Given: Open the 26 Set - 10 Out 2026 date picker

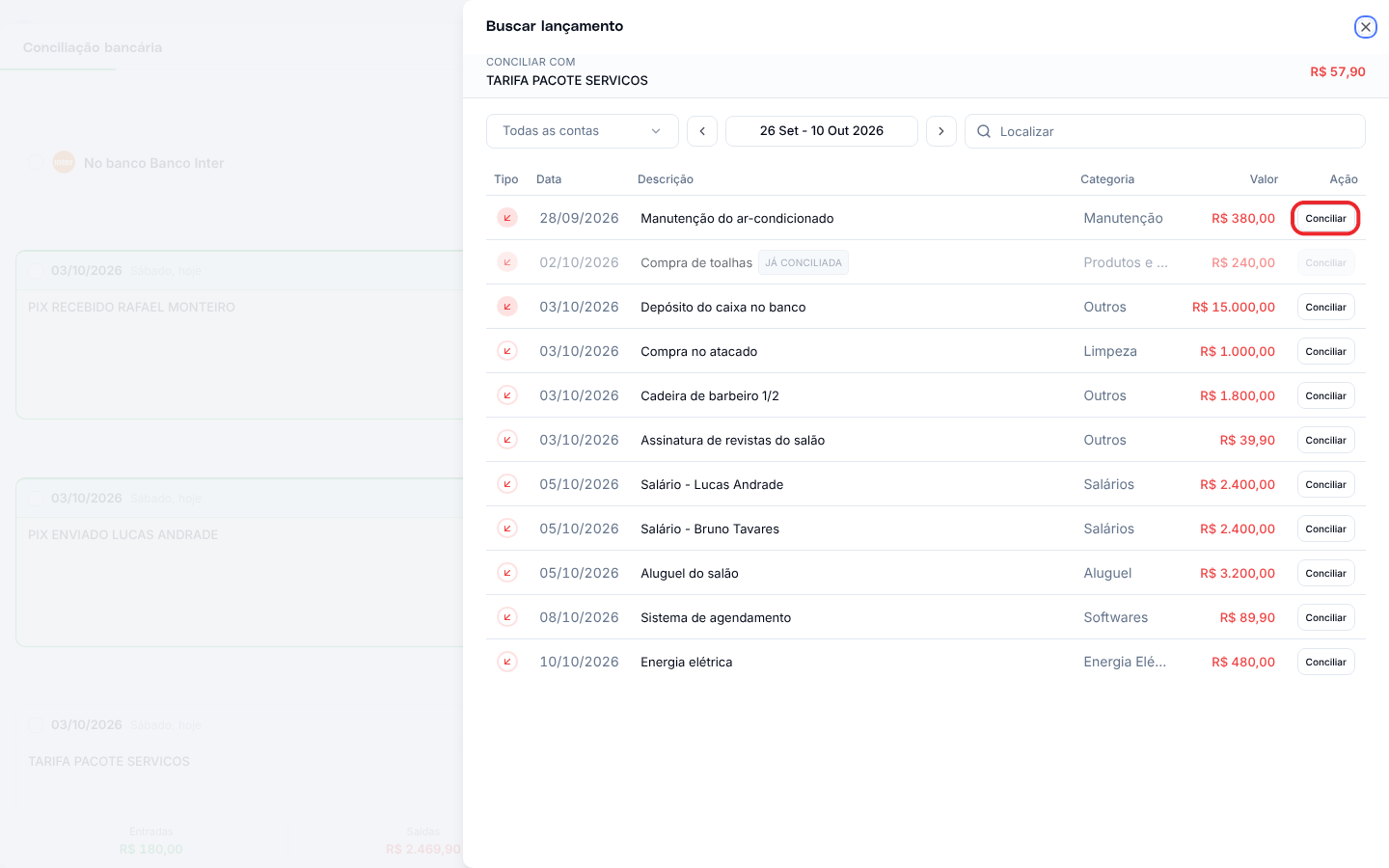Looking at the screenshot, I should pos(822,131).
